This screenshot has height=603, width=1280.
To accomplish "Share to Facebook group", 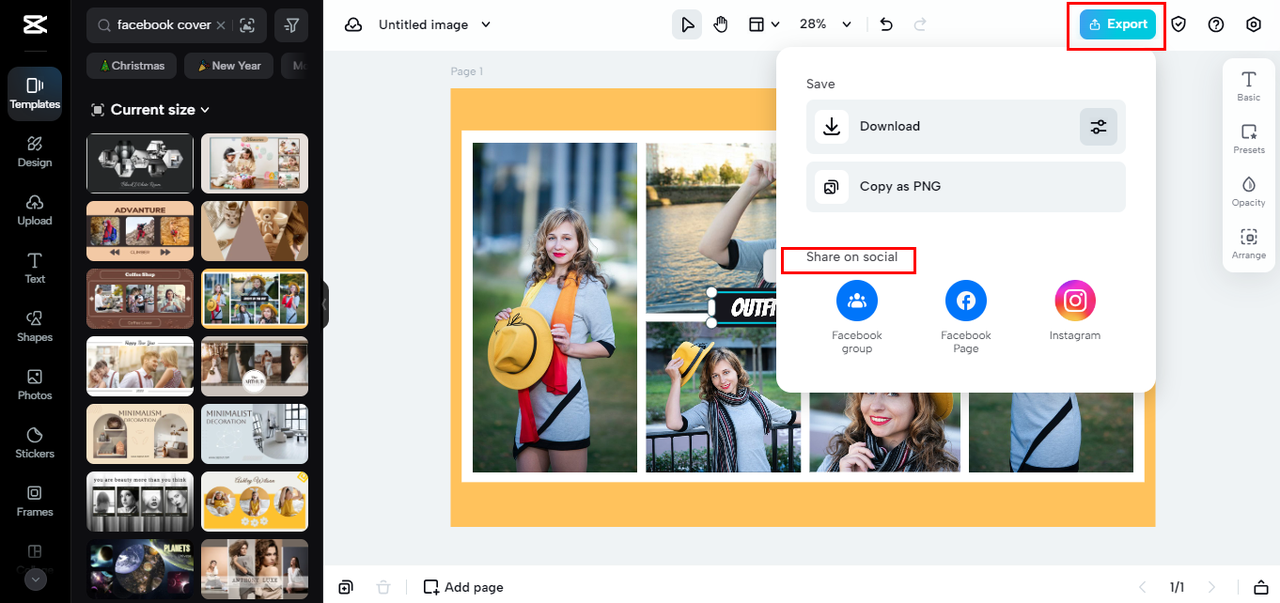I will (857, 317).
